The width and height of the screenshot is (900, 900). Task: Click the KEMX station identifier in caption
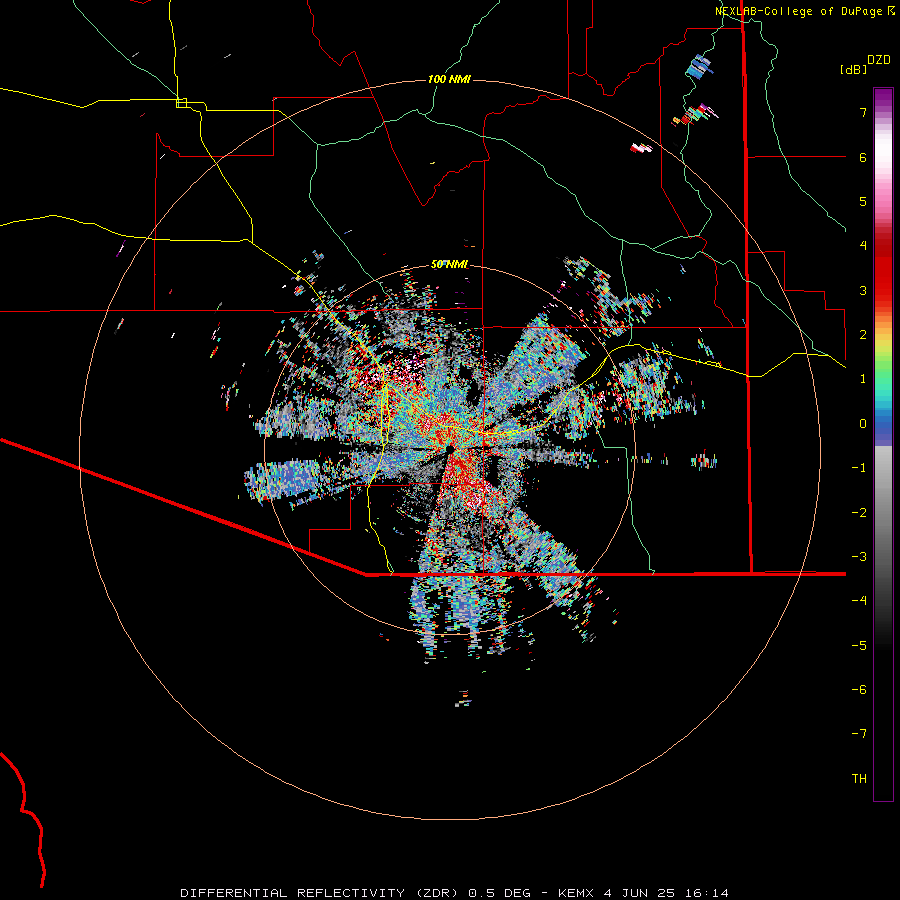576,893
